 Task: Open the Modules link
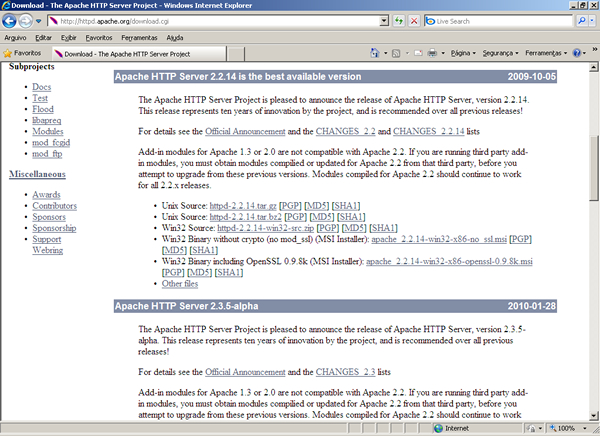[48, 131]
